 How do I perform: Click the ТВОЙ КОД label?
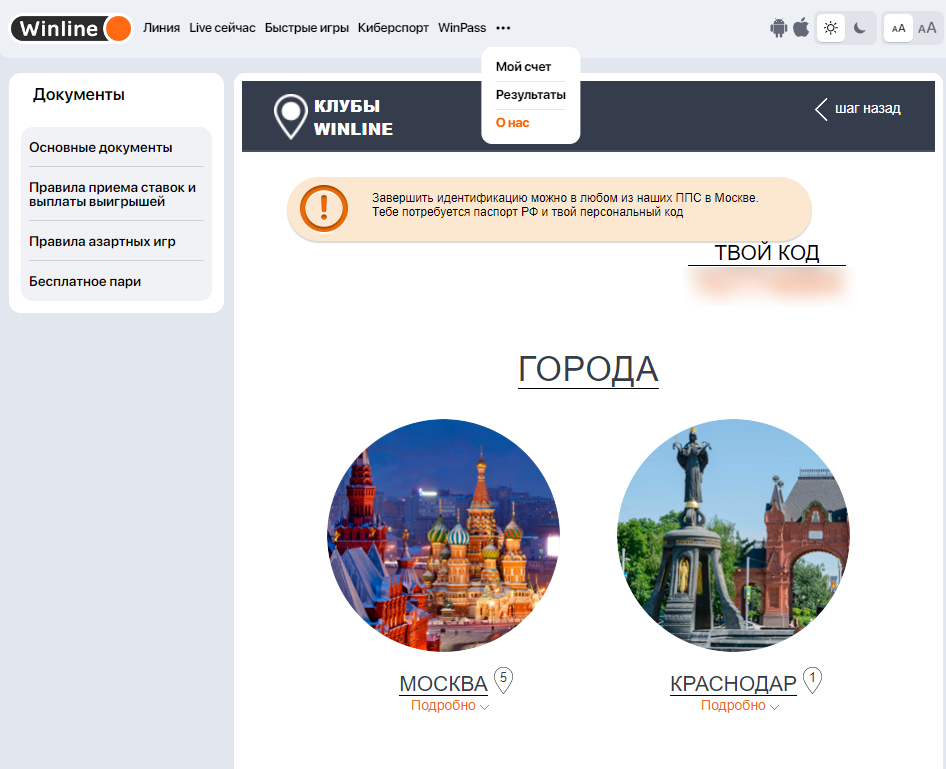pos(767,253)
